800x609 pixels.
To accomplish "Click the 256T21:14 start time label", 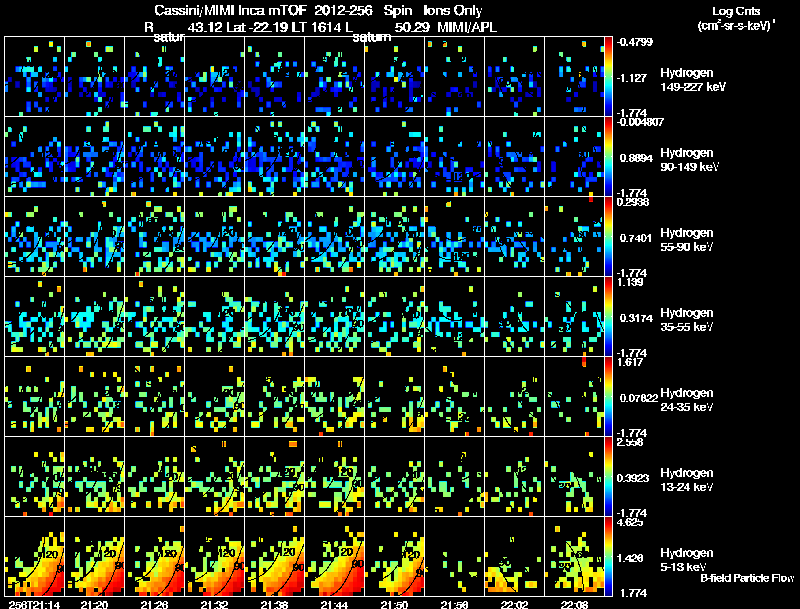I will coord(35,604).
